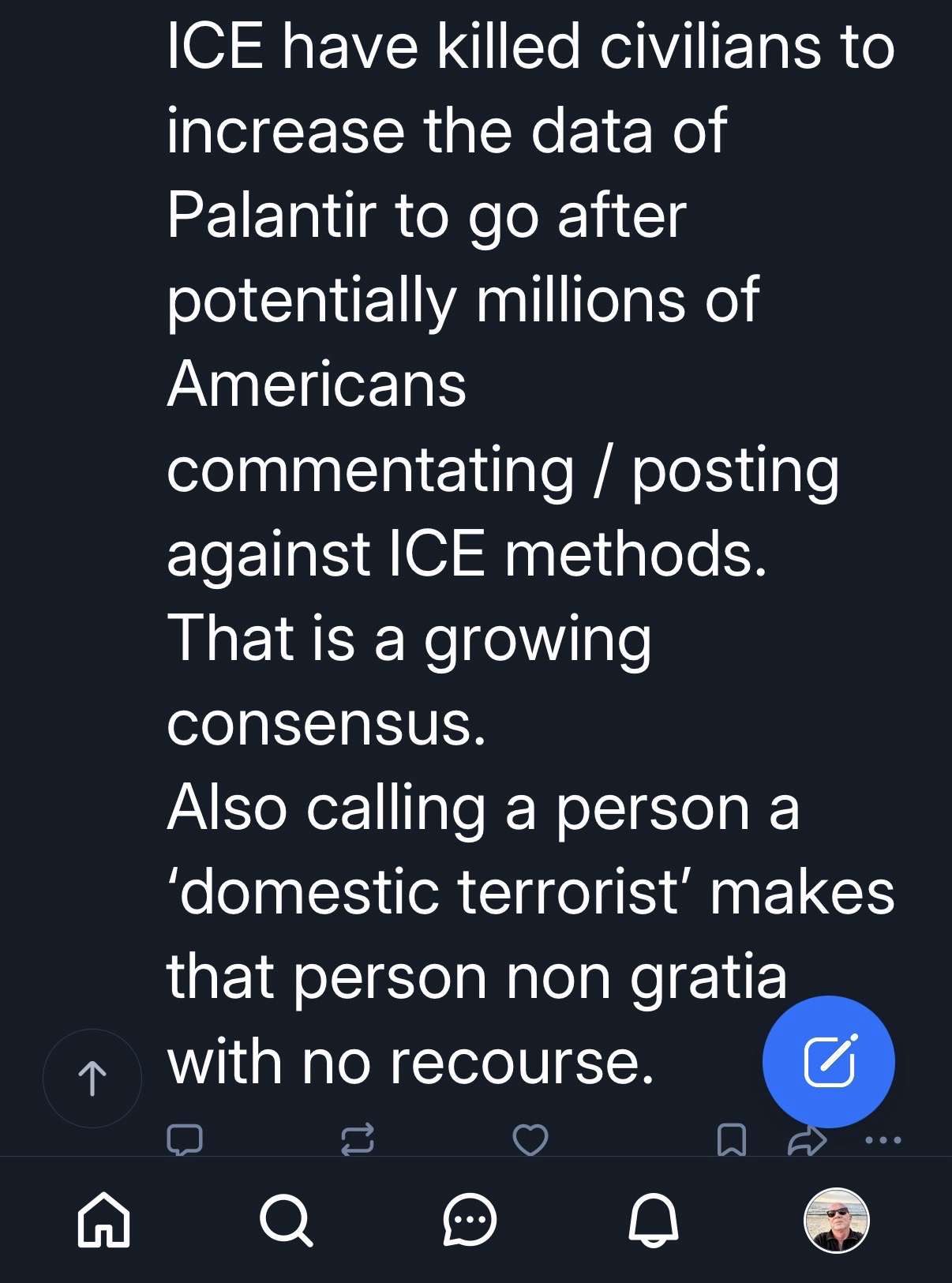Tap "ICE have killed civilians to" line
This screenshot has width=952, height=1283.
point(530,46)
